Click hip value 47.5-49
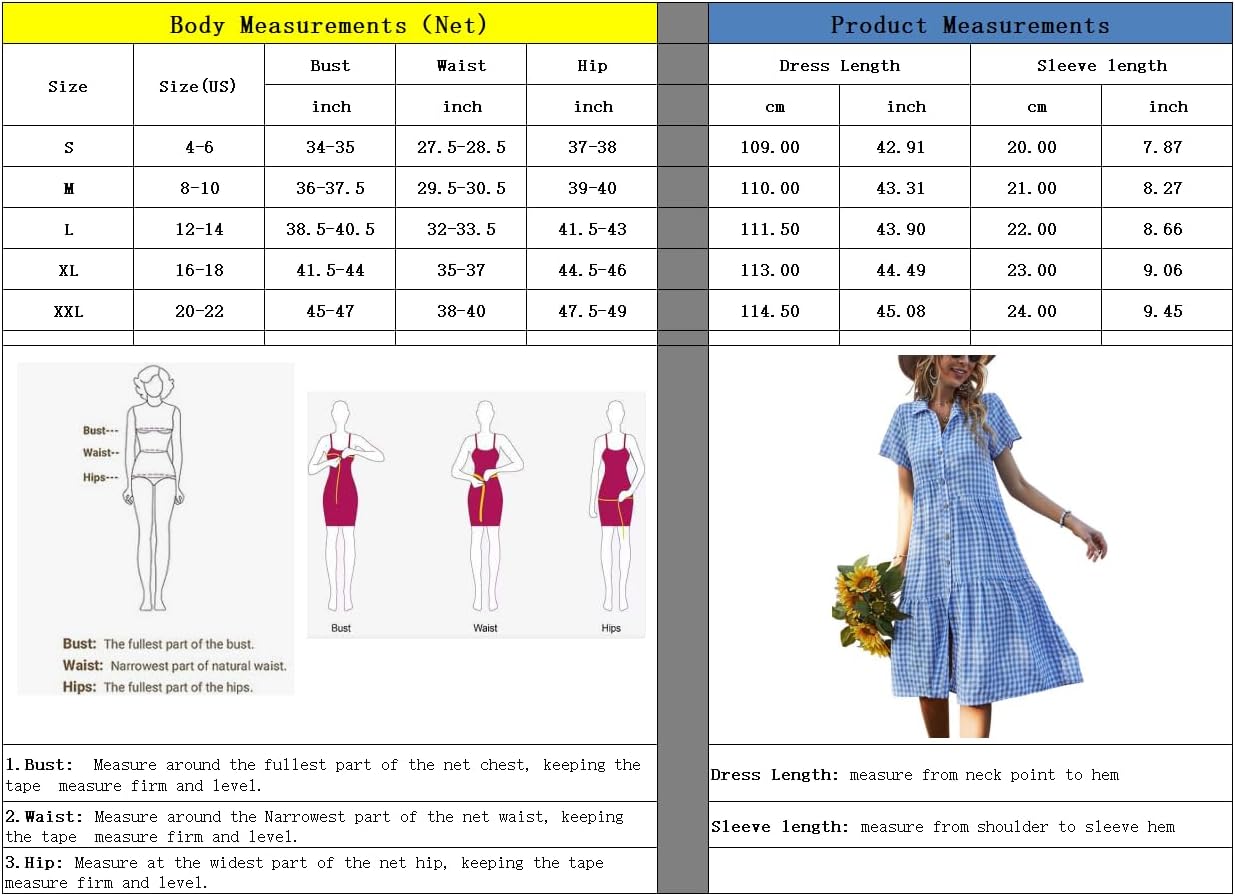 (x=592, y=311)
